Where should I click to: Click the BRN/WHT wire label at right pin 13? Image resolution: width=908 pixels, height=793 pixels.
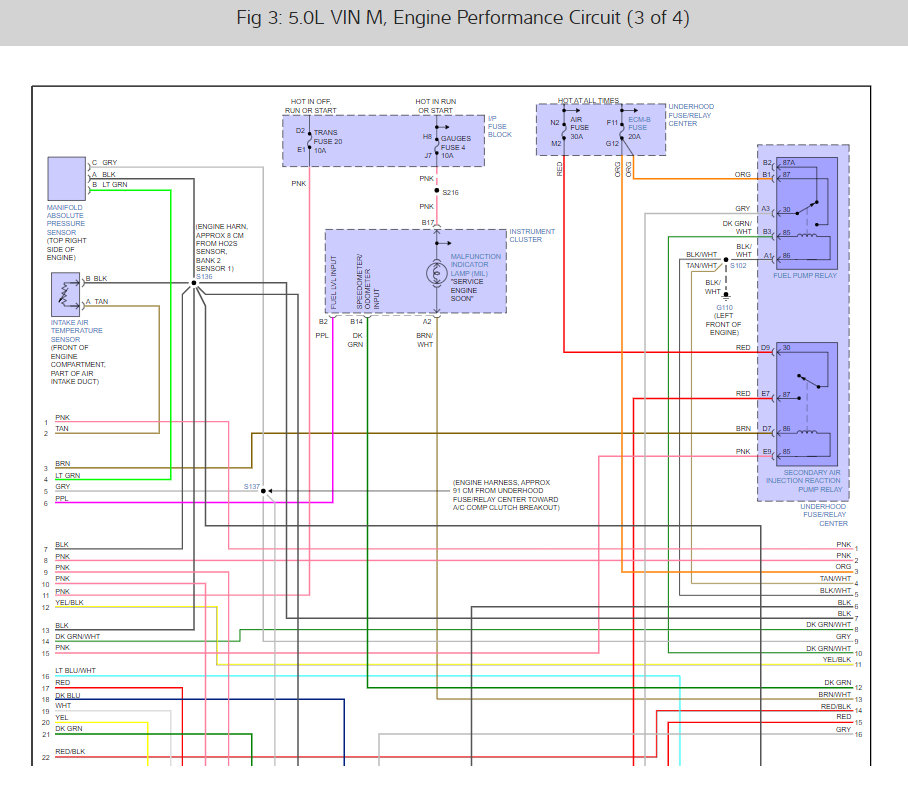coord(835,695)
